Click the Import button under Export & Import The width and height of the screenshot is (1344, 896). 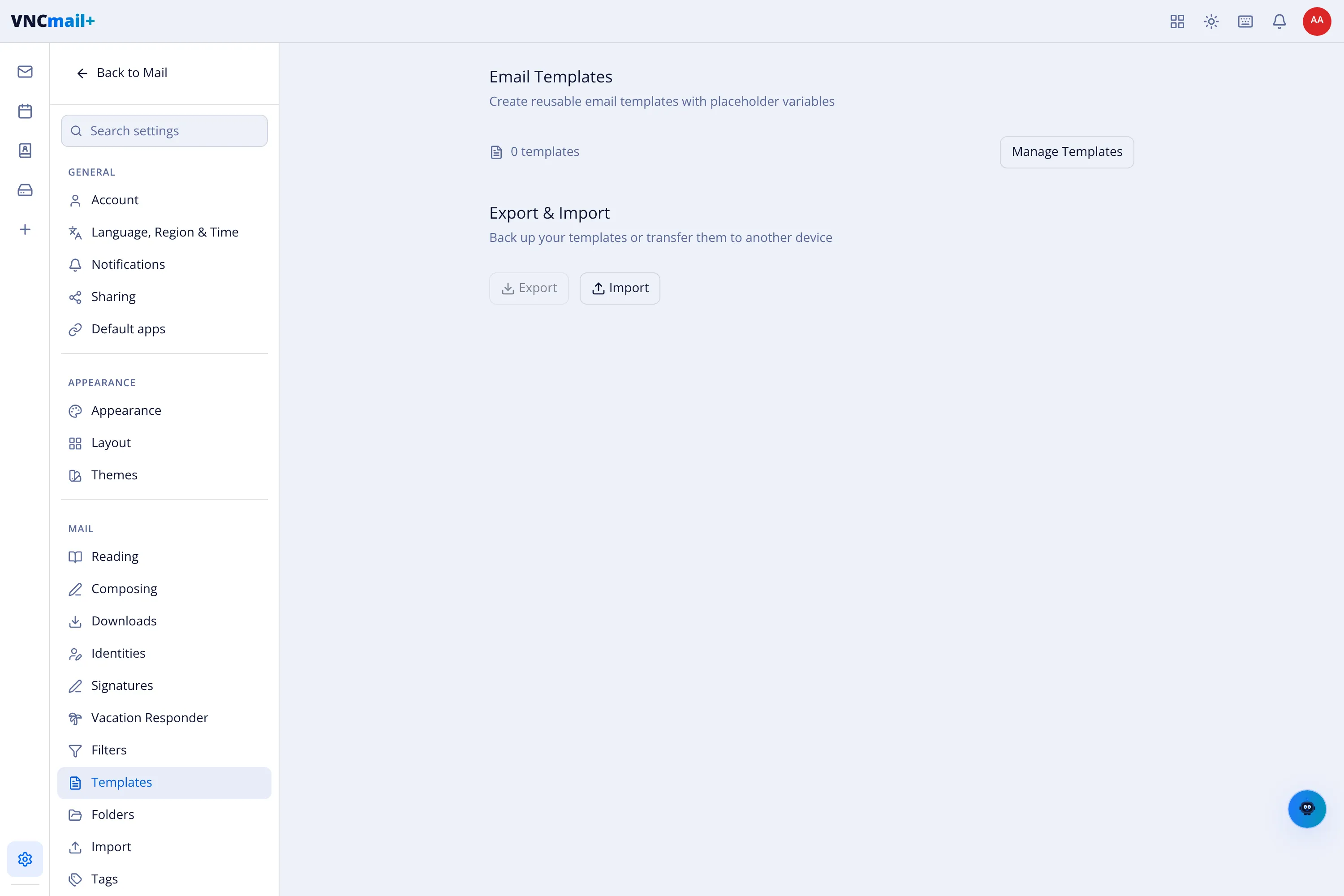(x=620, y=289)
